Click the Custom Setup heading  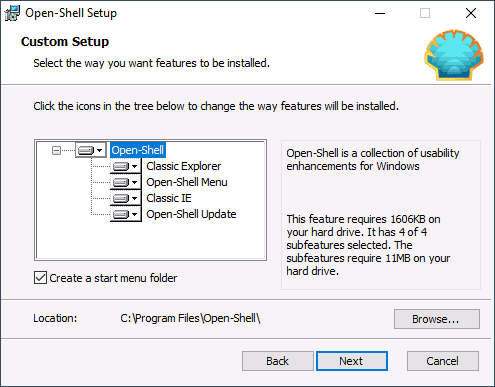click(x=65, y=42)
